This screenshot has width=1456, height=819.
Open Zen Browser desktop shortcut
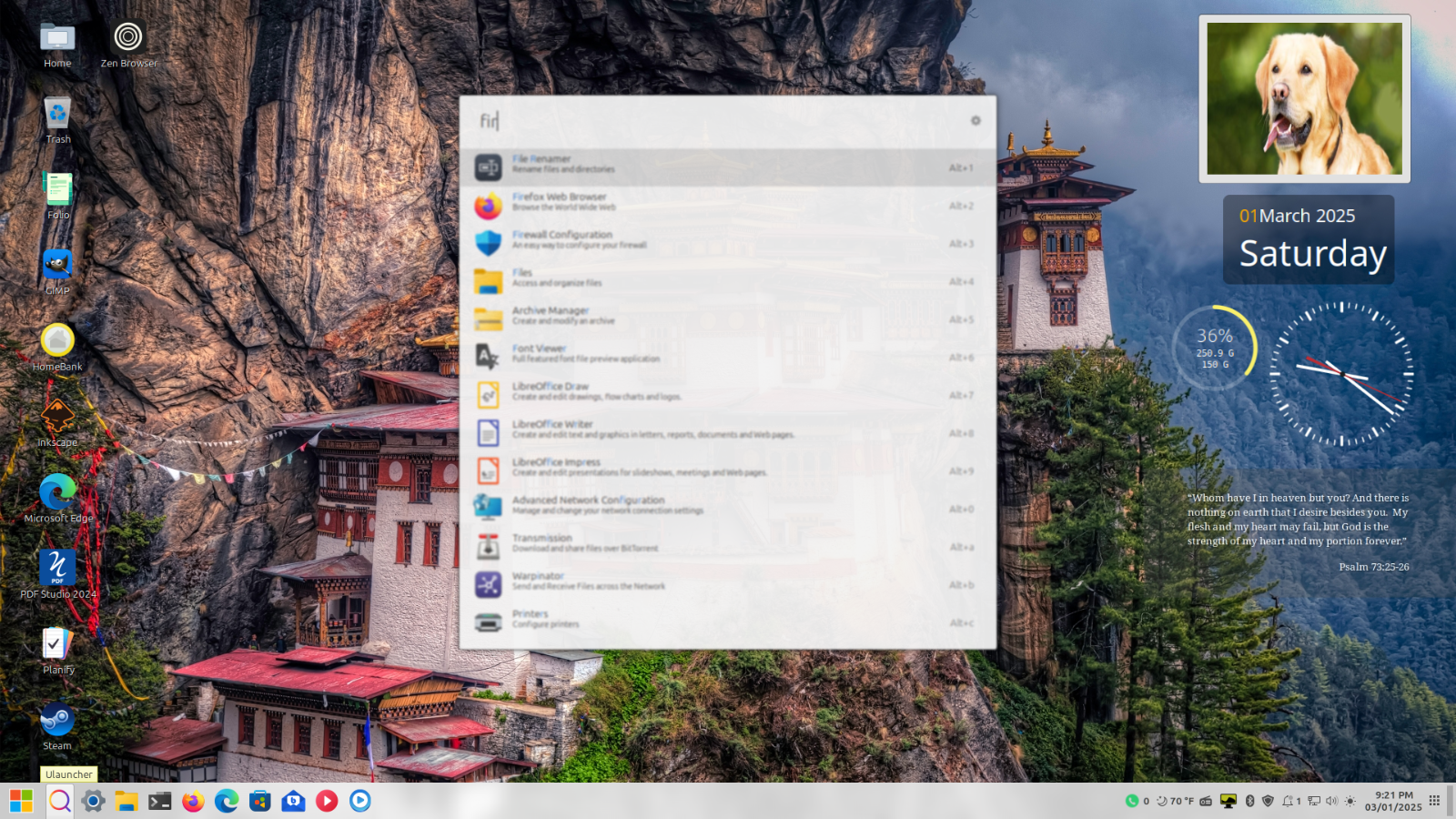[x=128, y=45]
